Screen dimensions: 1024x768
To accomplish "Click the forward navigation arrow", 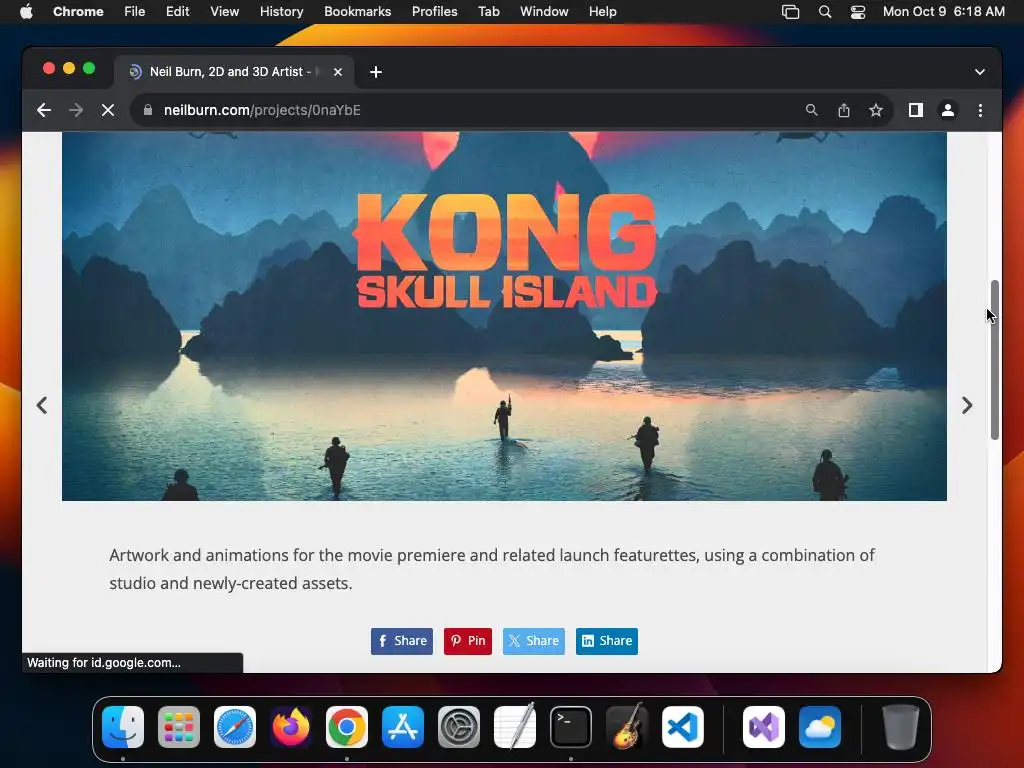I will pos(76,110).
